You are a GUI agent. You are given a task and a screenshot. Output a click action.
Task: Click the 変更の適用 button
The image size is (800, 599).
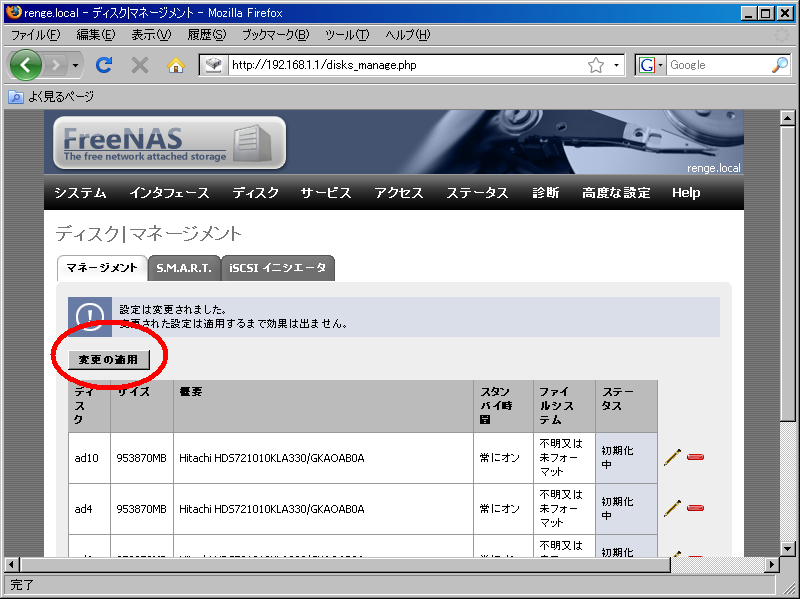[x=109, y=360]
